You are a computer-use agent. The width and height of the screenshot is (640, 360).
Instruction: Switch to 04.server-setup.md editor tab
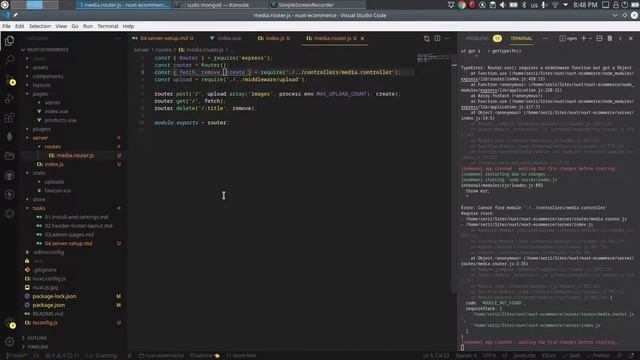tap(163, 38)
